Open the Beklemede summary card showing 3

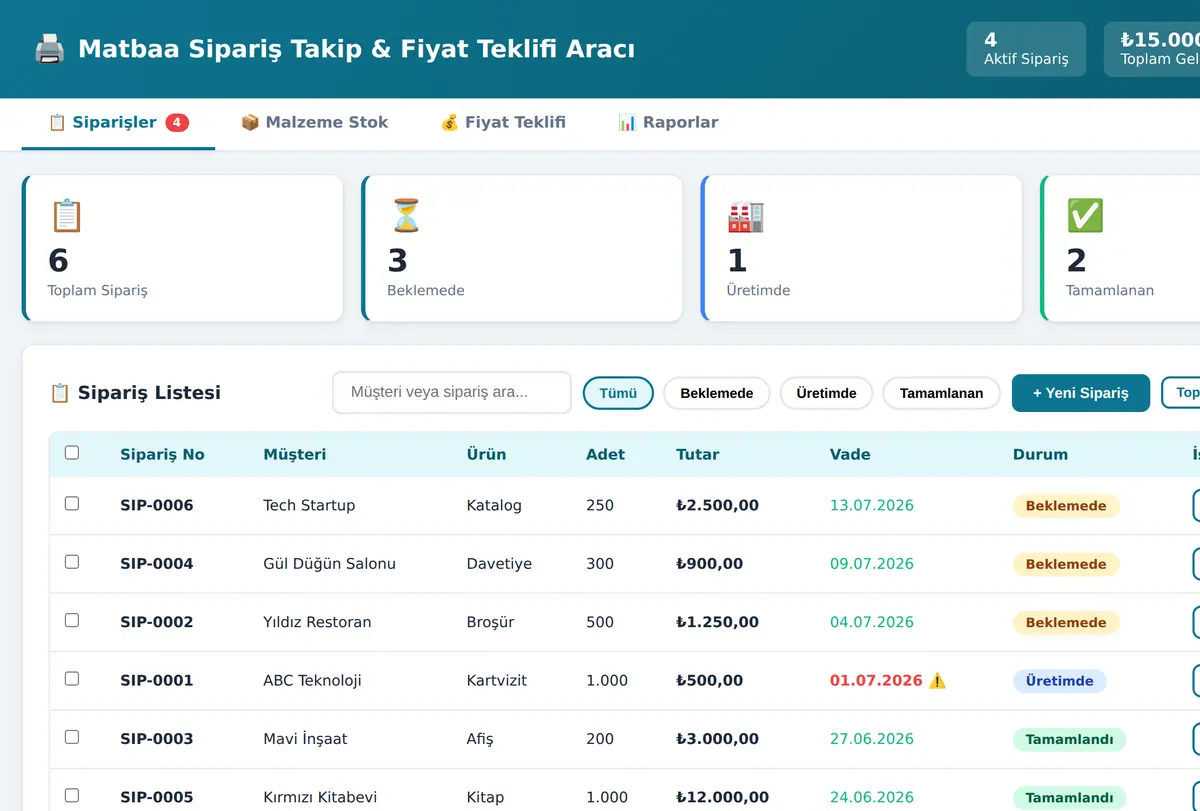(522, 249)
